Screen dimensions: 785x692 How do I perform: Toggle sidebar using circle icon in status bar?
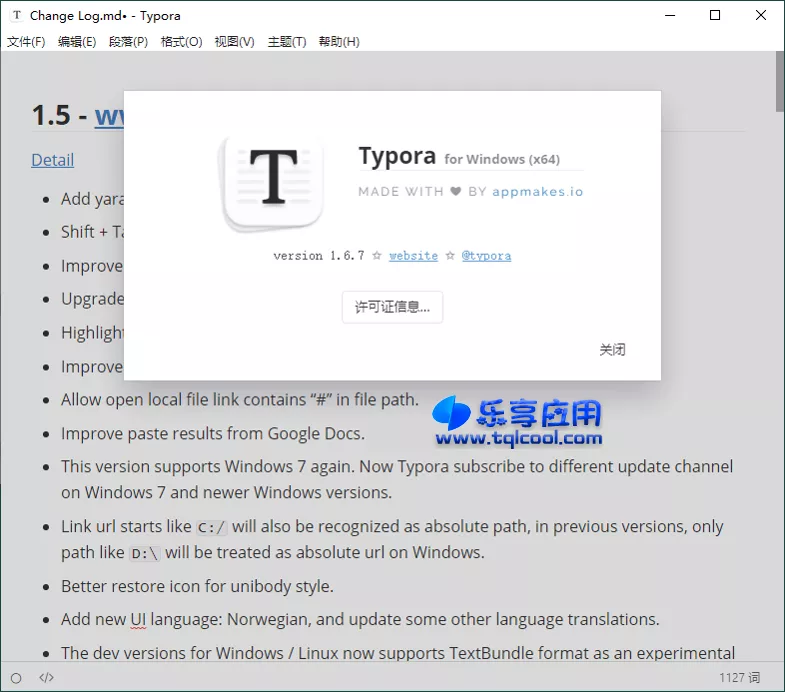tap(16, 678)
